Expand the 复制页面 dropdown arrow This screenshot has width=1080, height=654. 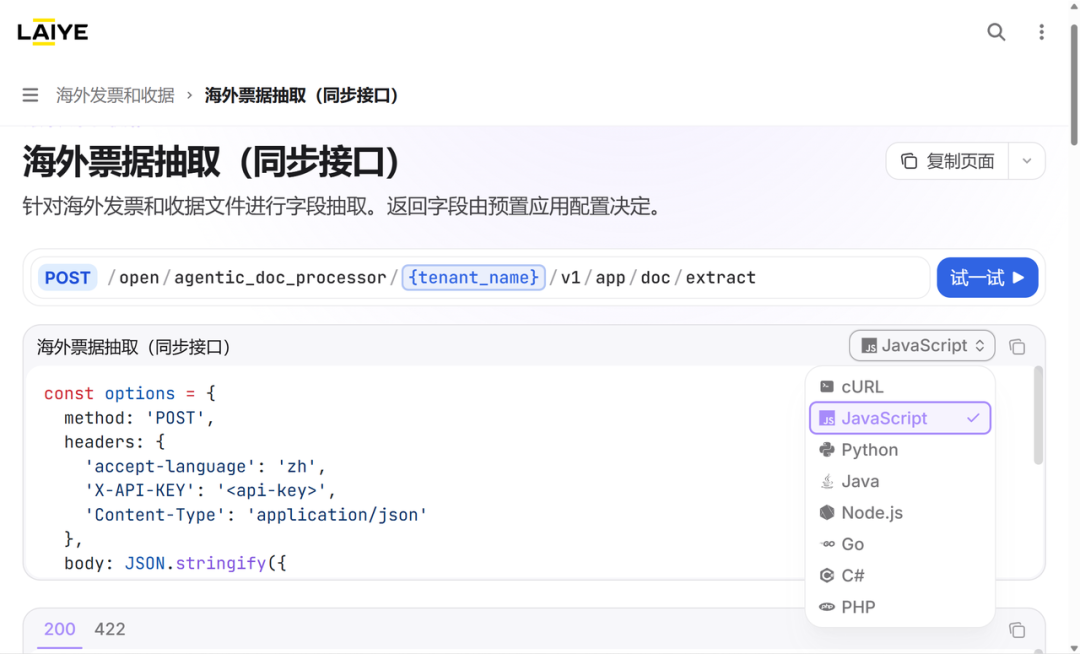click(1027, 161)
